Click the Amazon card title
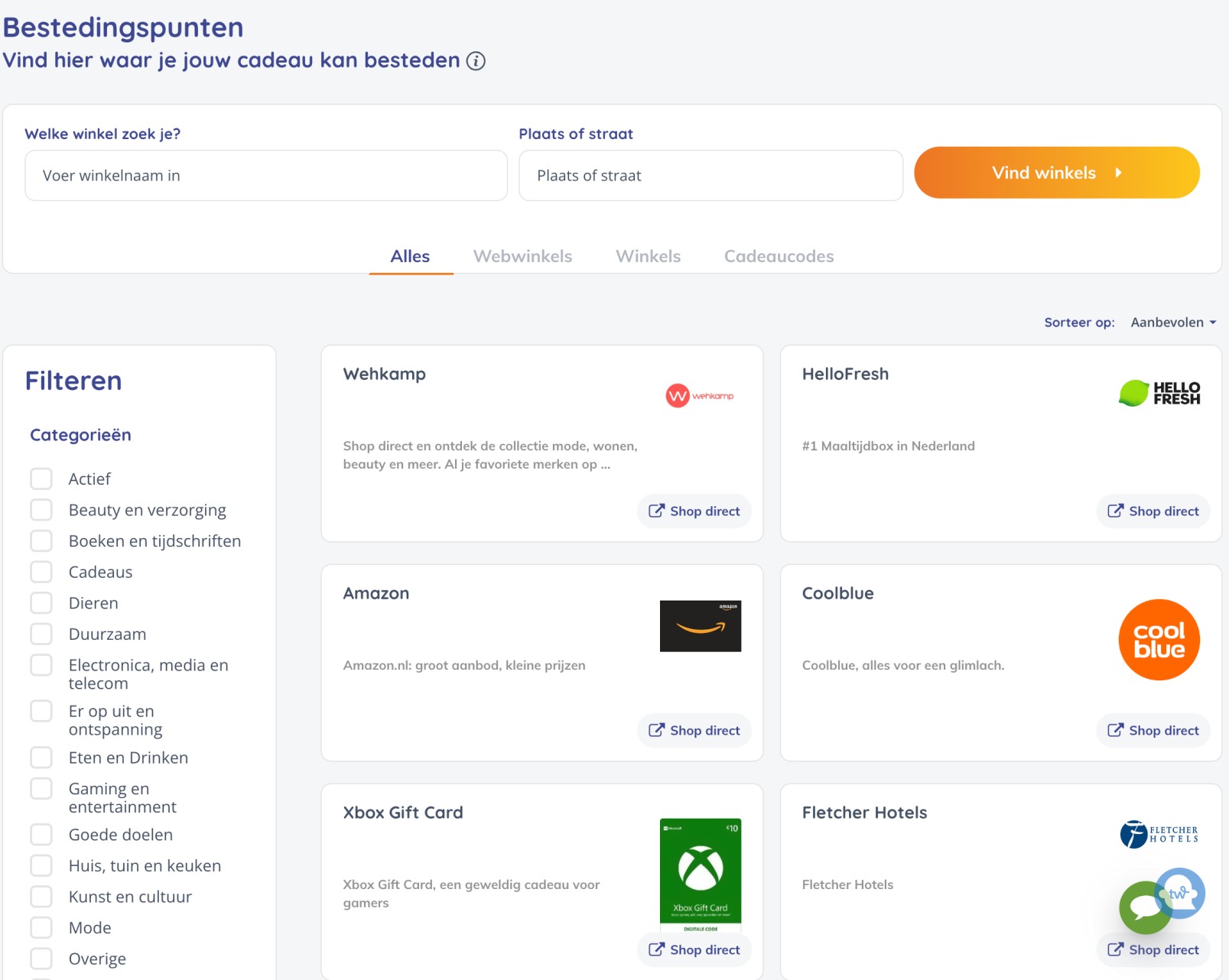Screen dimensions: 1229x980 (x=376, y=594)
